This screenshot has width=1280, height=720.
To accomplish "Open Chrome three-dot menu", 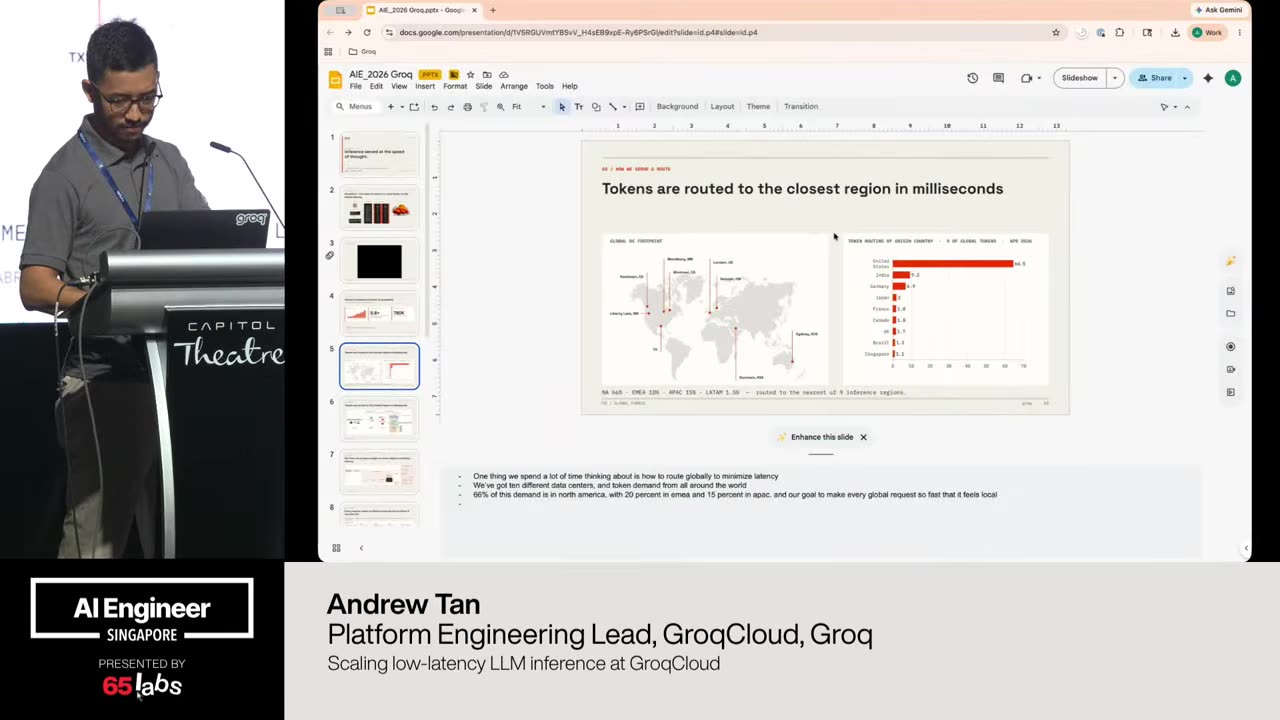I will (x=1240, y=32).
